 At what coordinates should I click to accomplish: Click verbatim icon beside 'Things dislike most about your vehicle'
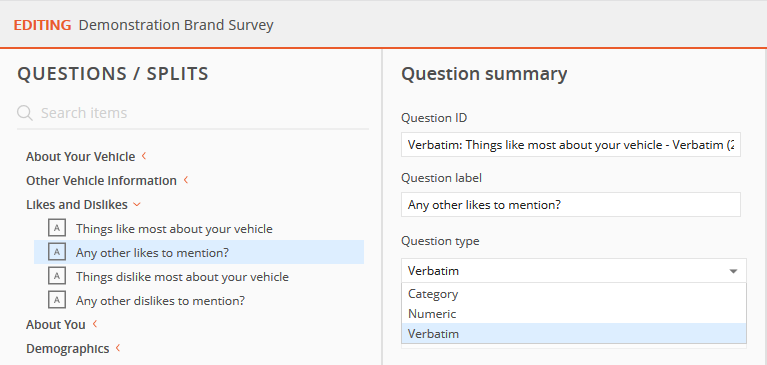57,276
